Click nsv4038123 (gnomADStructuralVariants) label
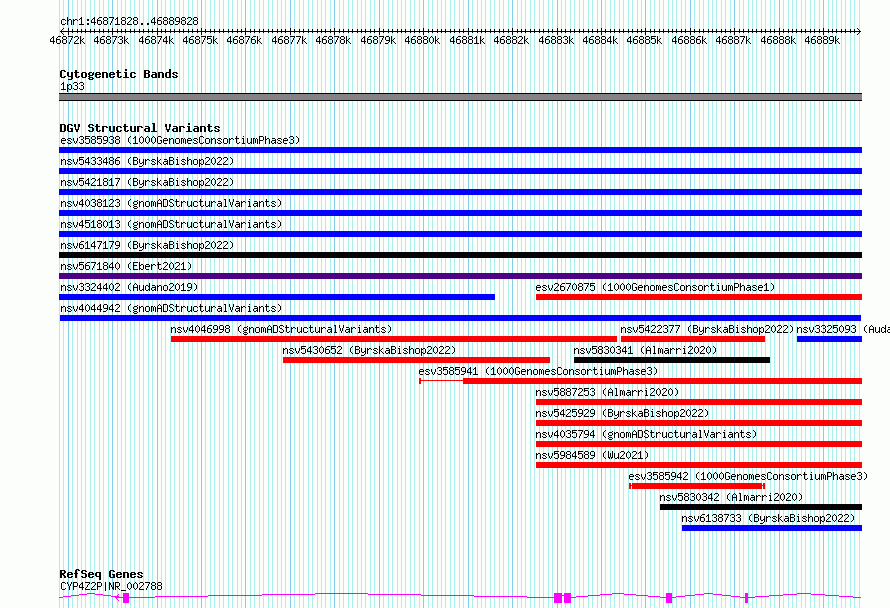This screenshot has width=890, height=608. 171,203
